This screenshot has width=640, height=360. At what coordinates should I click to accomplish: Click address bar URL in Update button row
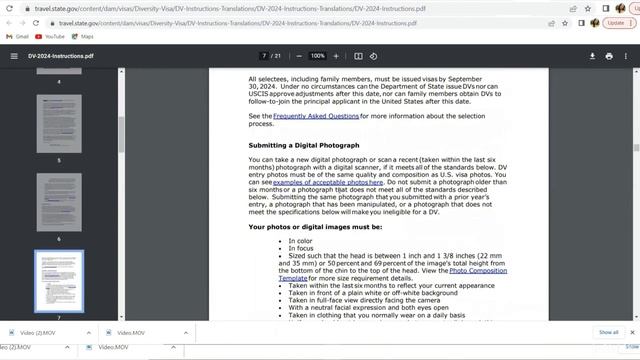coord(238,23)
